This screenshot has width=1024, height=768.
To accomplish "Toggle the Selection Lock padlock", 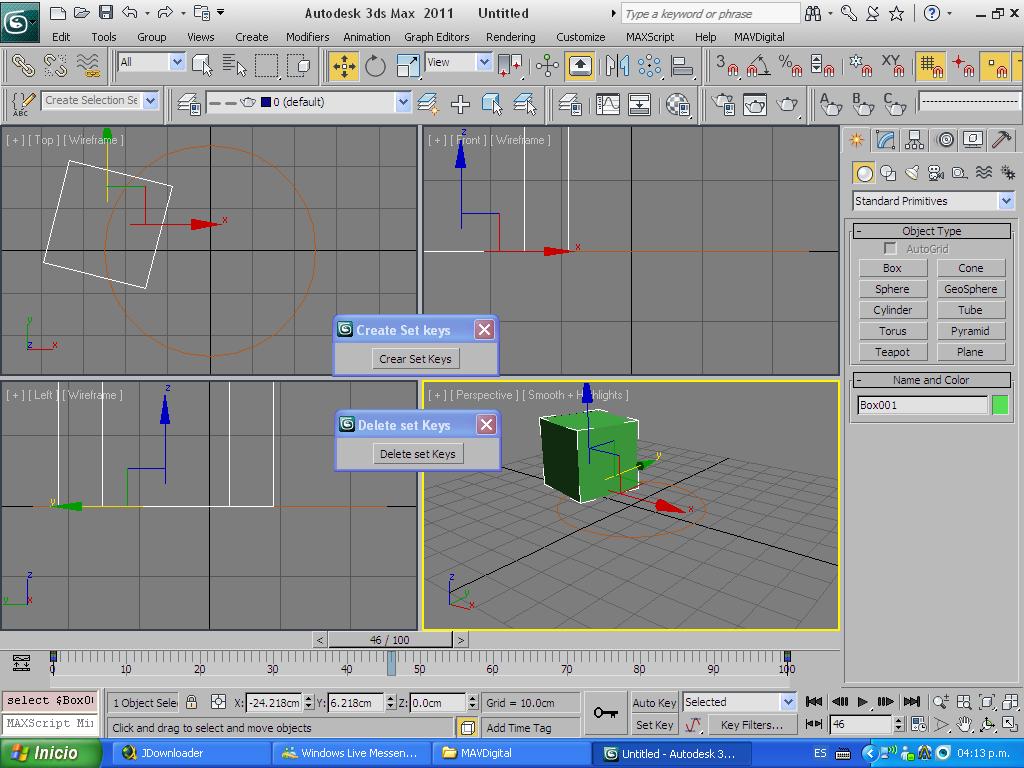I will tap(191, 703).
